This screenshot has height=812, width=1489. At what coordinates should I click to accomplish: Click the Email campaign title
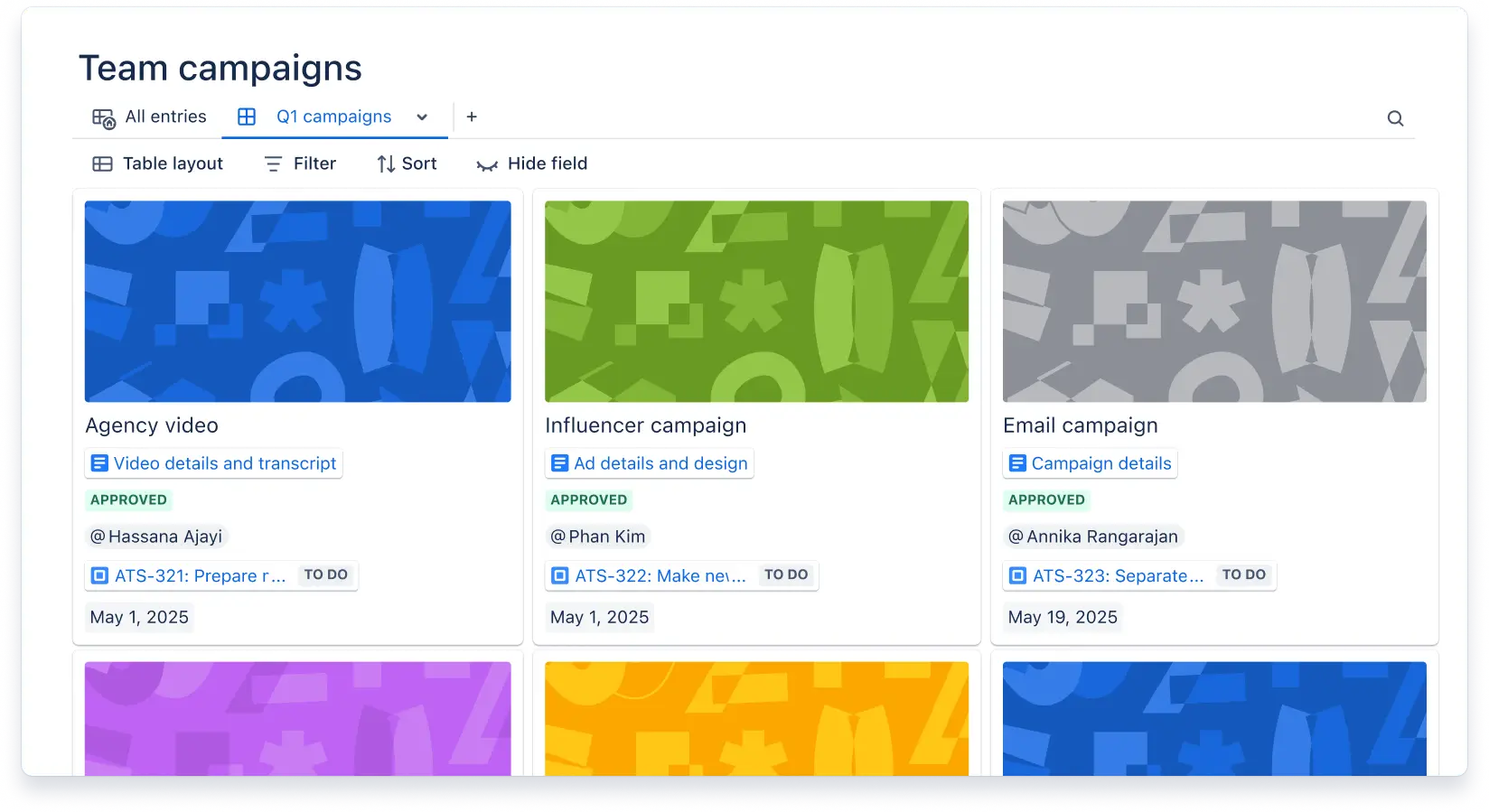pyautogui.click(x=1081, y=425)
